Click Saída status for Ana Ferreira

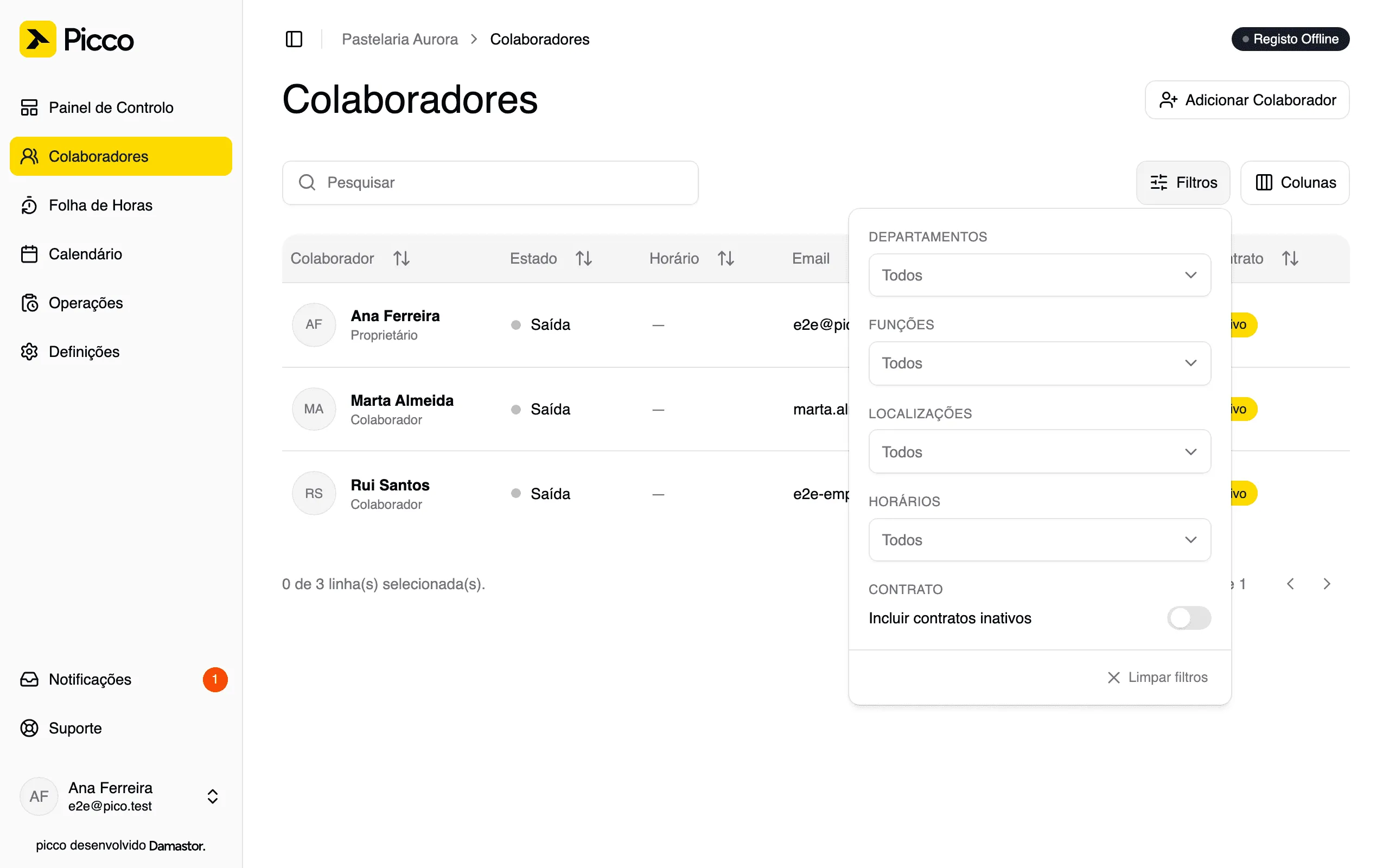pyautogui.click(x=540, y=325)
